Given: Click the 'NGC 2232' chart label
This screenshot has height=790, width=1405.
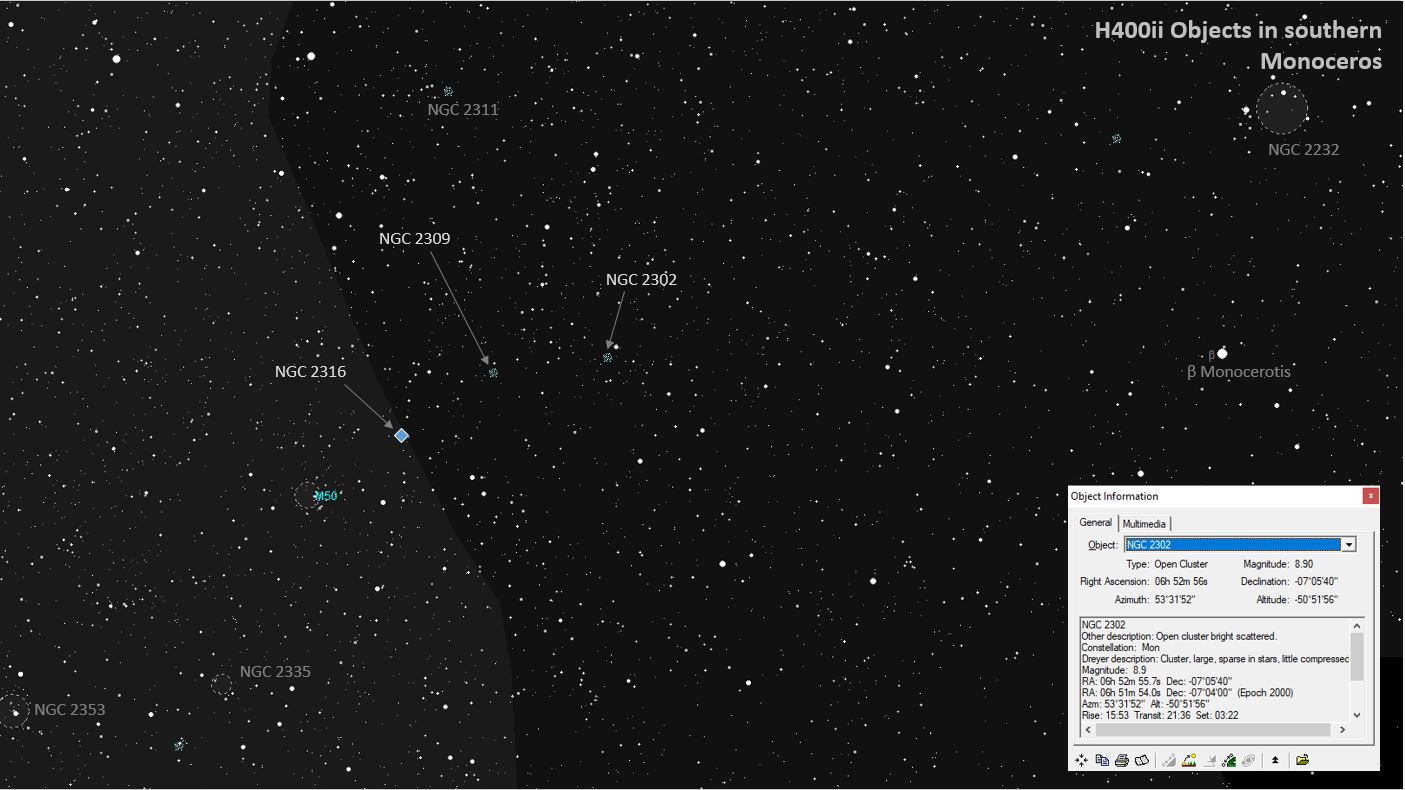Looking at the screenshot, I should 1303,150.
